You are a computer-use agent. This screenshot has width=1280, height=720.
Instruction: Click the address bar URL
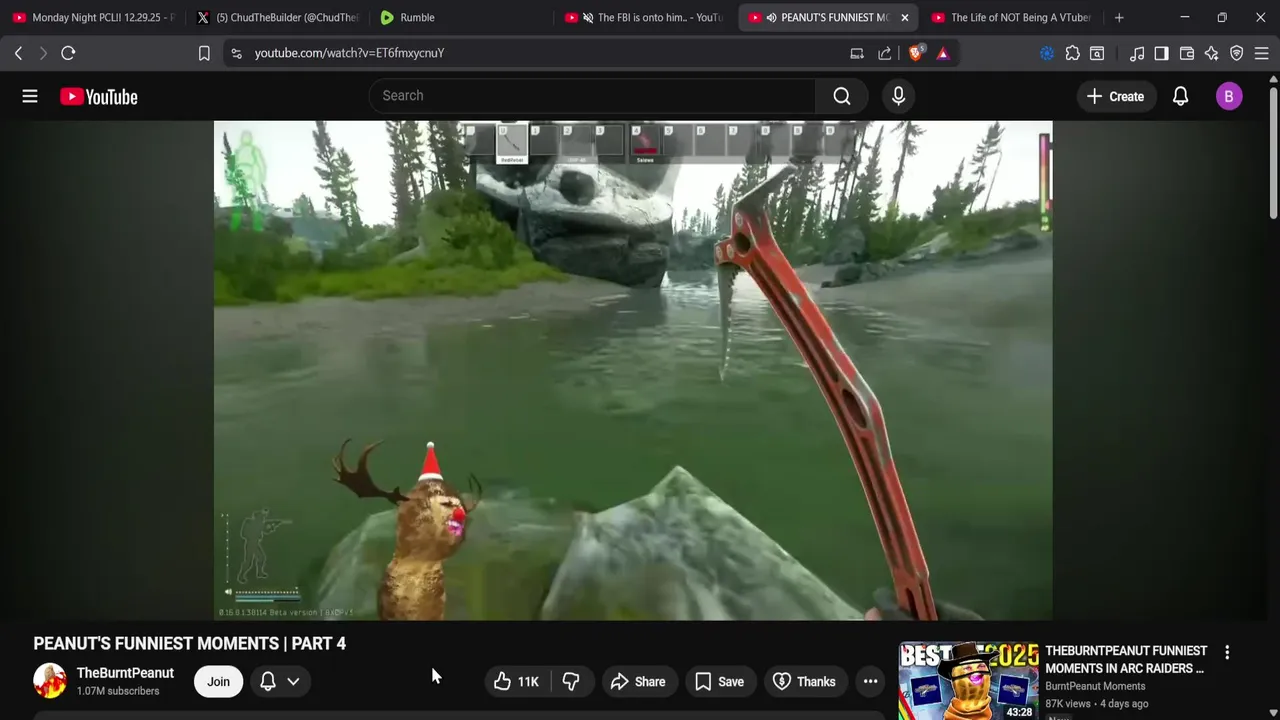349,53
